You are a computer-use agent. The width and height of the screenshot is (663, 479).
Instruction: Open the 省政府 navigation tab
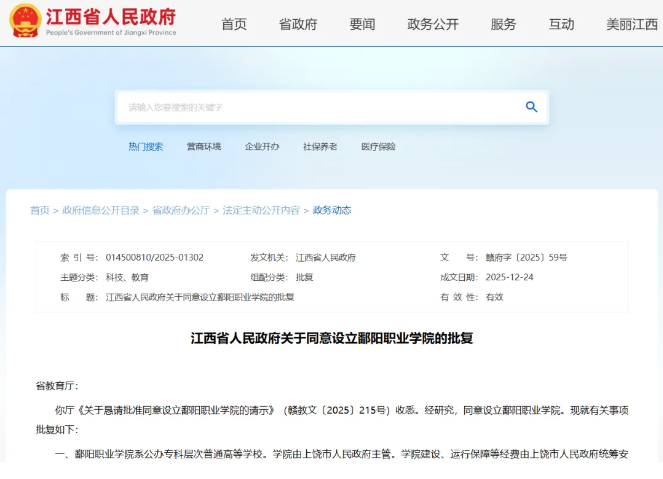pyautogui.click(x=297, y=24)
